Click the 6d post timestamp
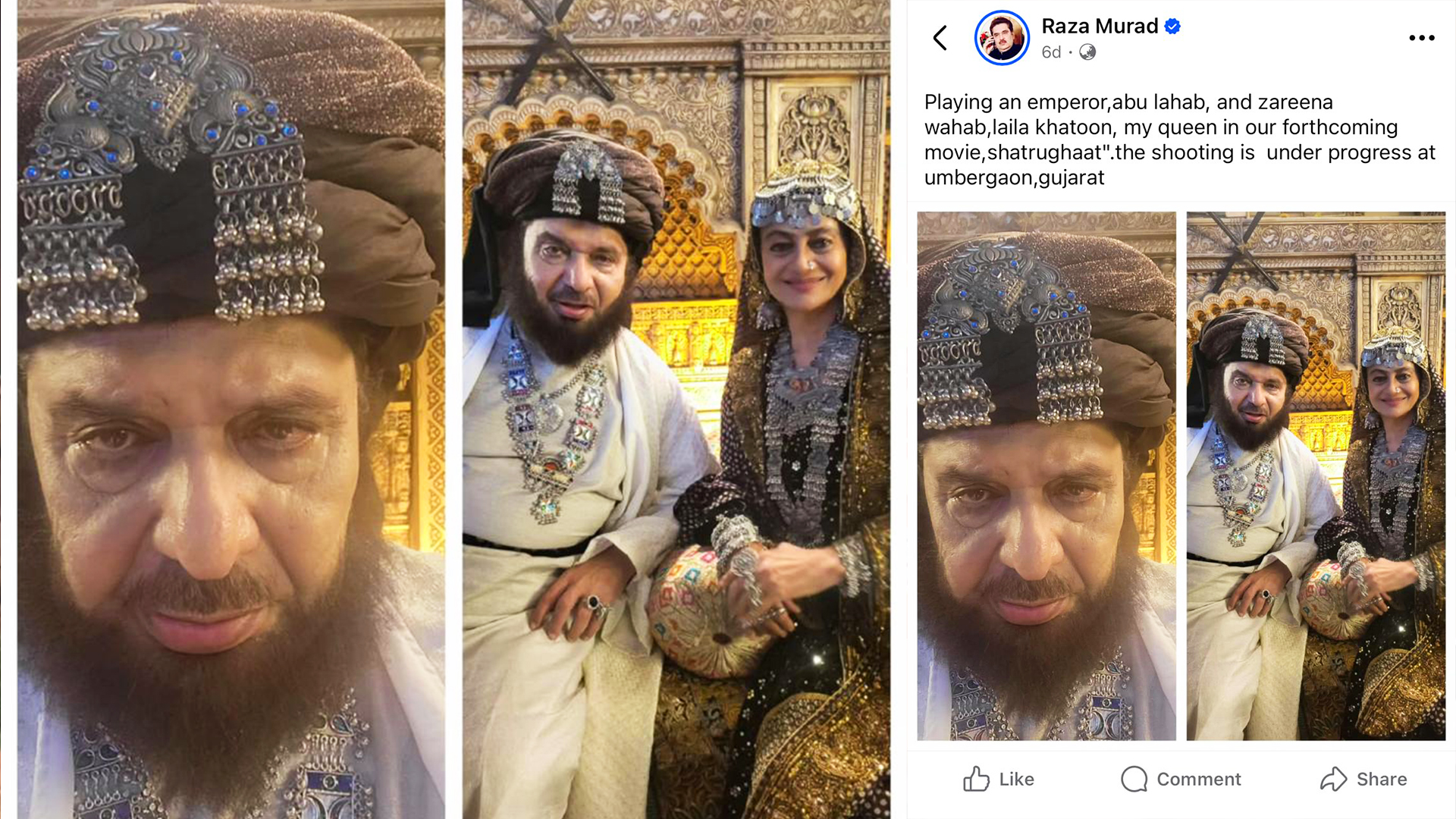The image size is (1456, 819). point(1051,52)
